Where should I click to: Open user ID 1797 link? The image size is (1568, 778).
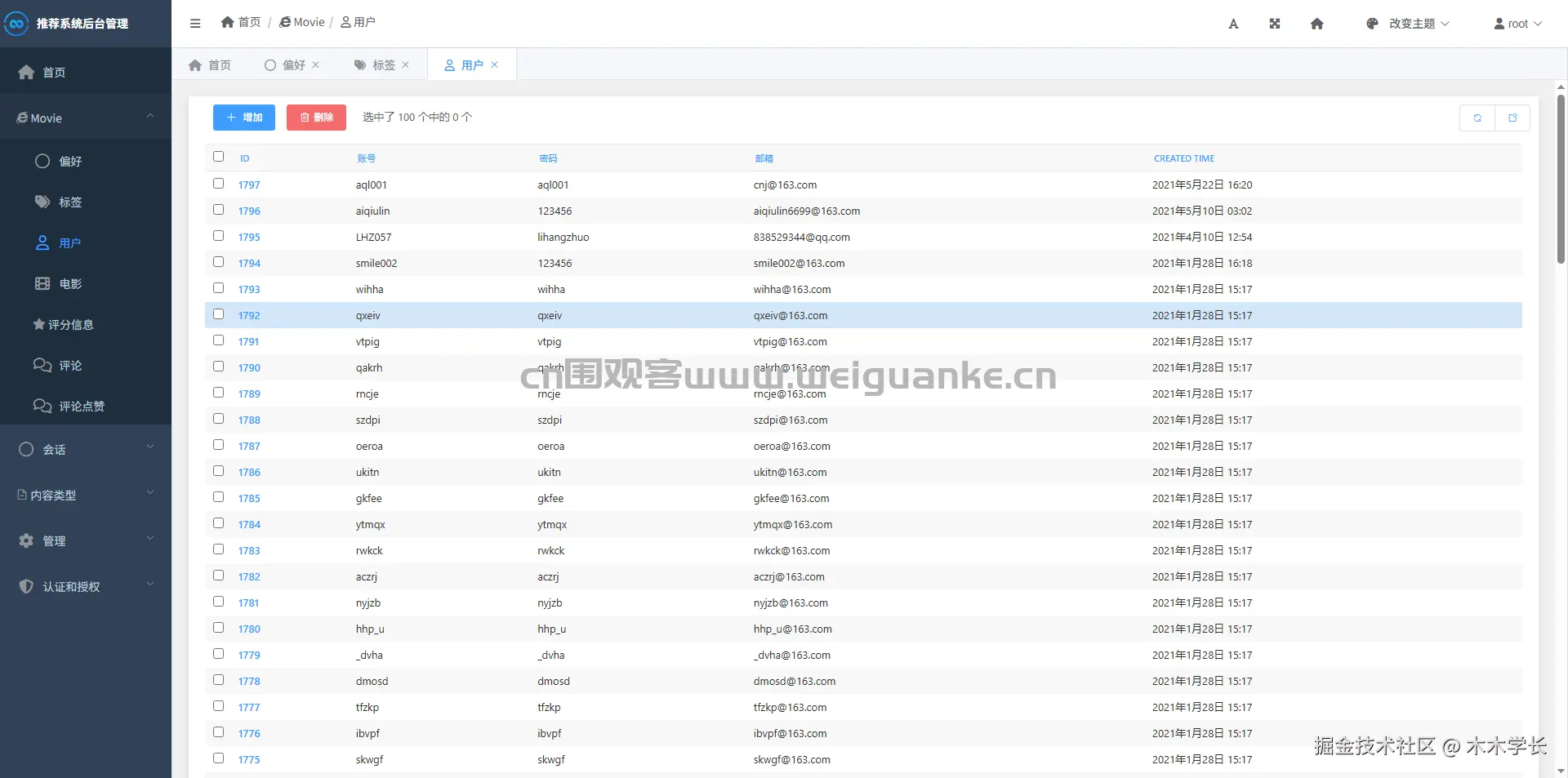(249, 184)
